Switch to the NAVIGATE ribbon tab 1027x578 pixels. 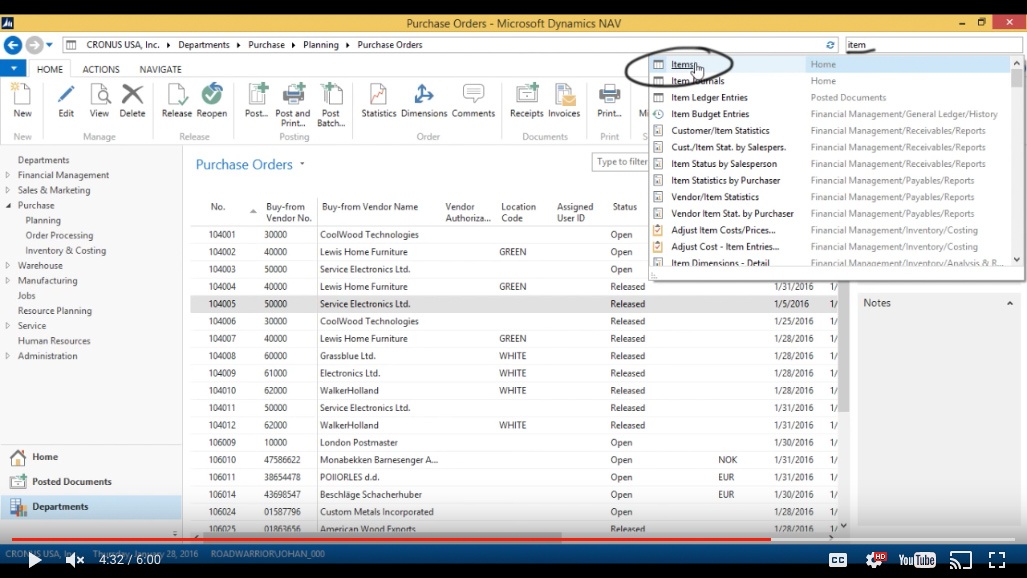(x=160, y=69)
